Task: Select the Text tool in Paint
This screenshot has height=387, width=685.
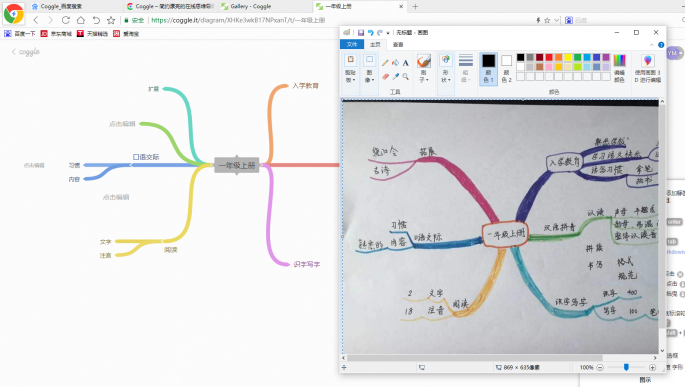Action: (x=405, y=63)
